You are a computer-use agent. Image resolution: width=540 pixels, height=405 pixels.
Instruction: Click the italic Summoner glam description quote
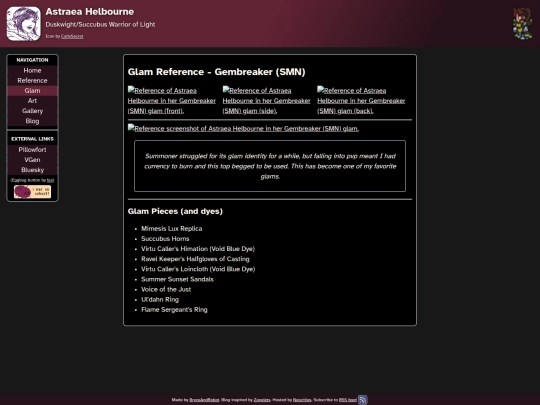[x=270, y=166]
